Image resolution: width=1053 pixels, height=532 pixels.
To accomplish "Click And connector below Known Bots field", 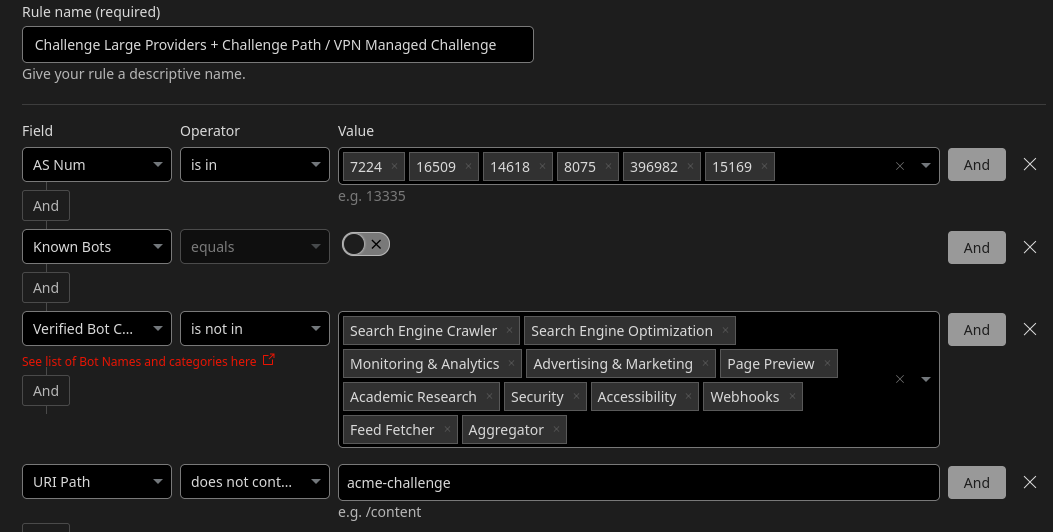I will (x=46, y=287).
